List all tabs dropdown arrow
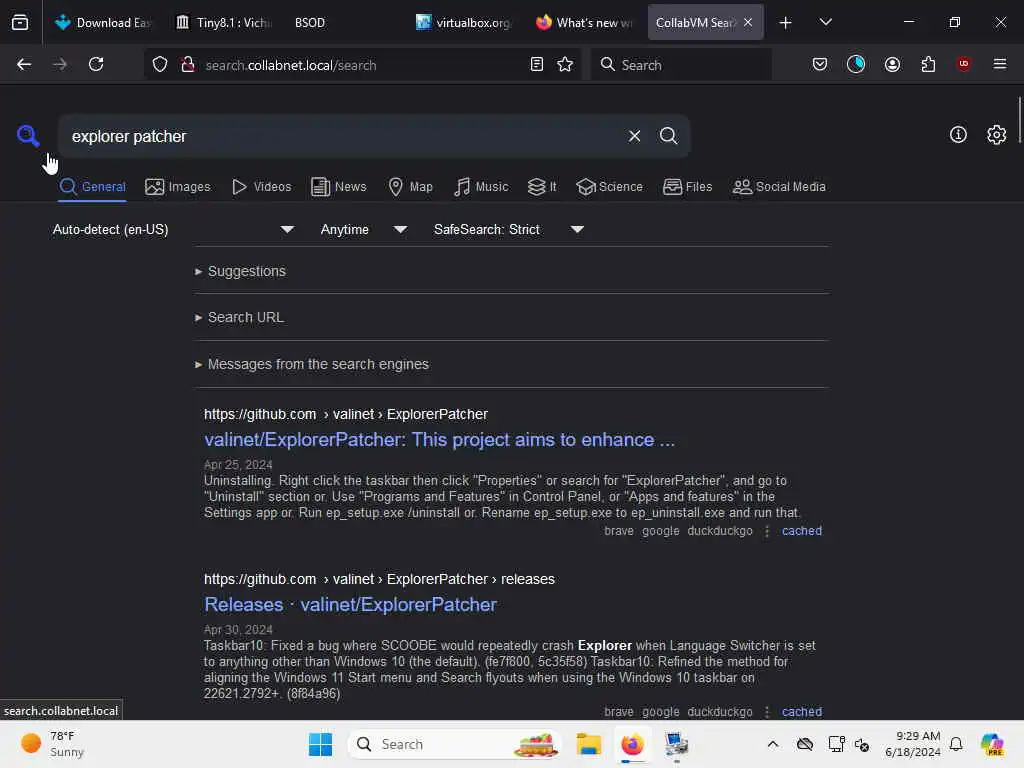The image size is (1024, 768). tap(825, 22)
